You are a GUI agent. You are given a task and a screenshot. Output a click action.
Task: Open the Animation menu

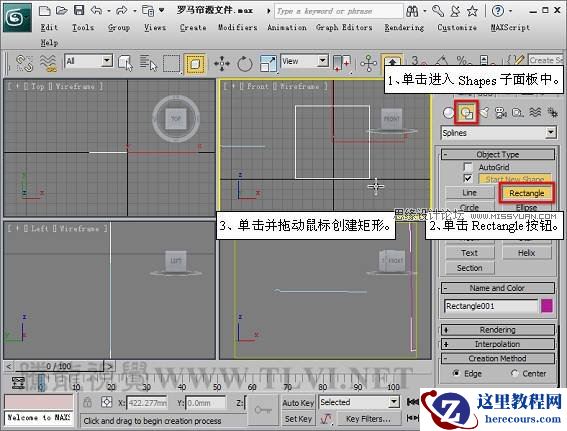pos(287,27)
